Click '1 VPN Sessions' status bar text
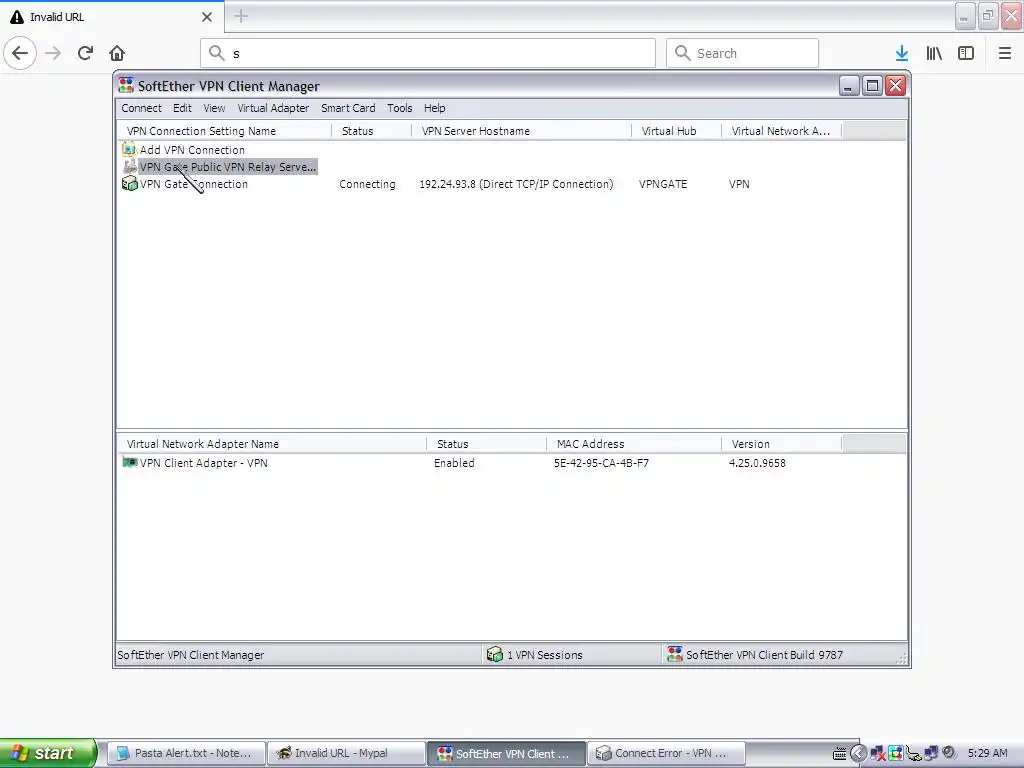1024x768 pixels. [x=545, y=655]
